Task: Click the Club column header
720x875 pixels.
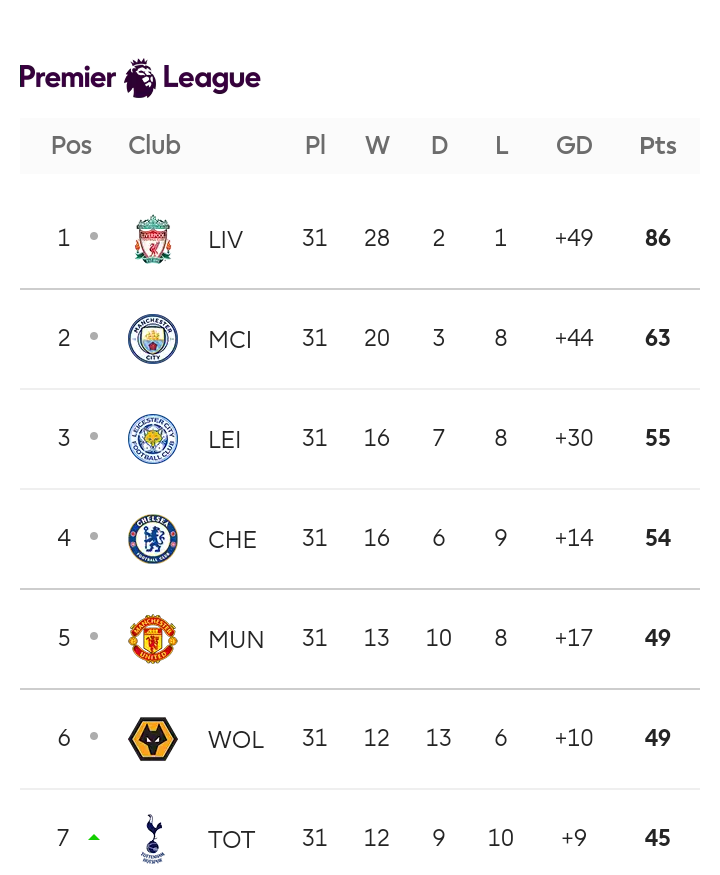Action: pos(154,145)
